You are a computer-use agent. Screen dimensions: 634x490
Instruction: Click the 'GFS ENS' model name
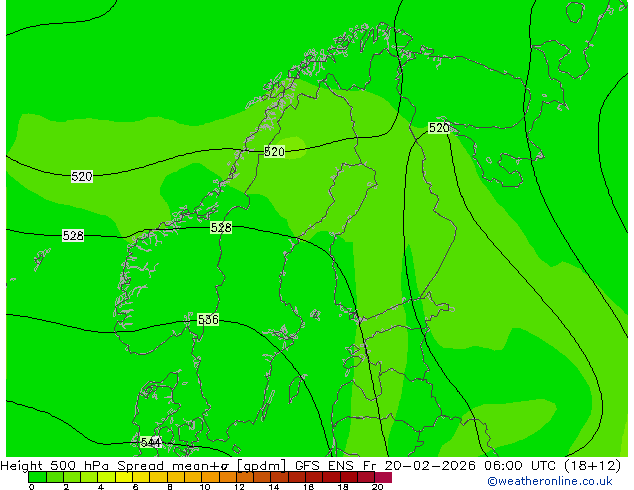[324, 466]
